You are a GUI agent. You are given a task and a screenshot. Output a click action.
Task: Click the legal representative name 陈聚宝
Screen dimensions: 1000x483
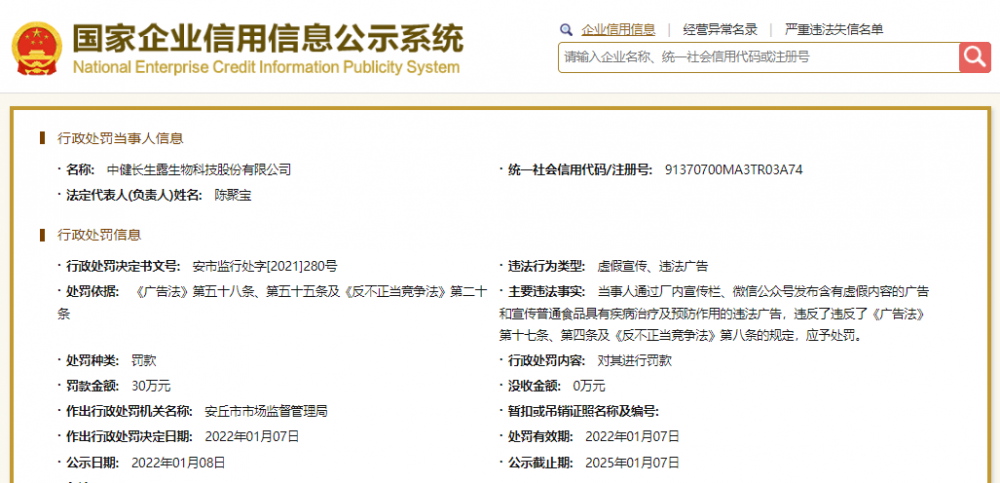click(x=233, y=195)
